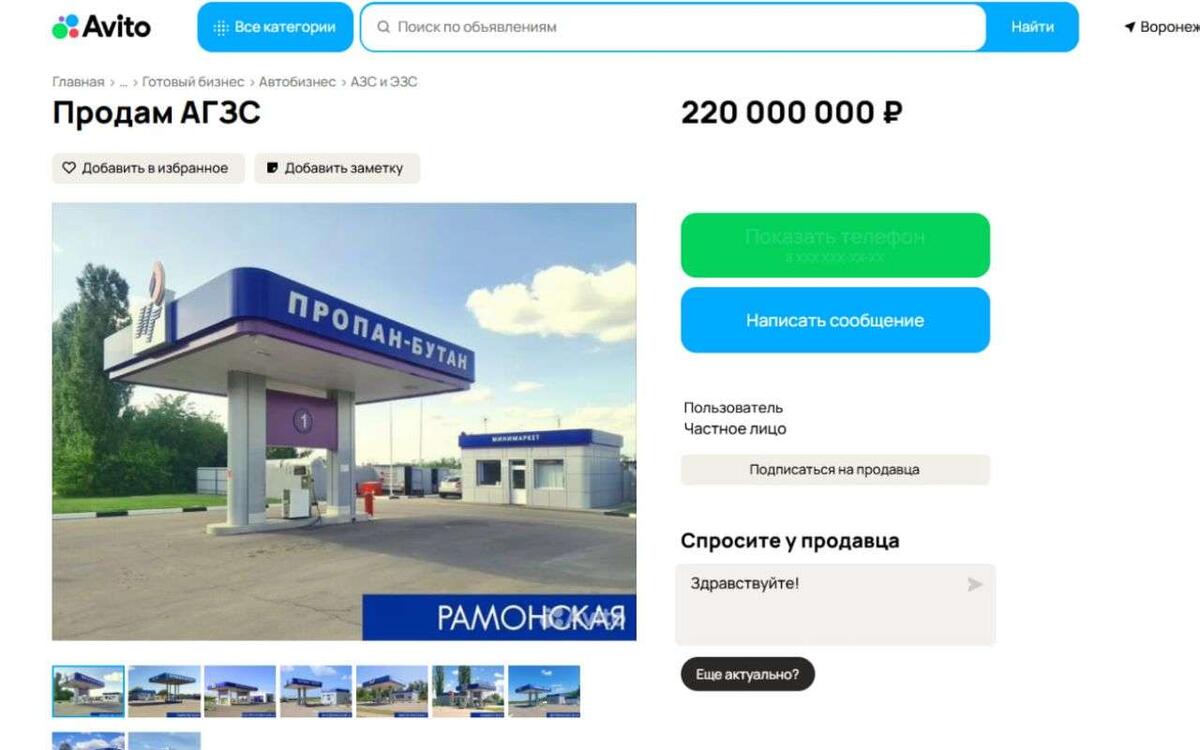Screen dimensions: 1200x750
Task: Click the send arrow in the message box
Action: 975,584
